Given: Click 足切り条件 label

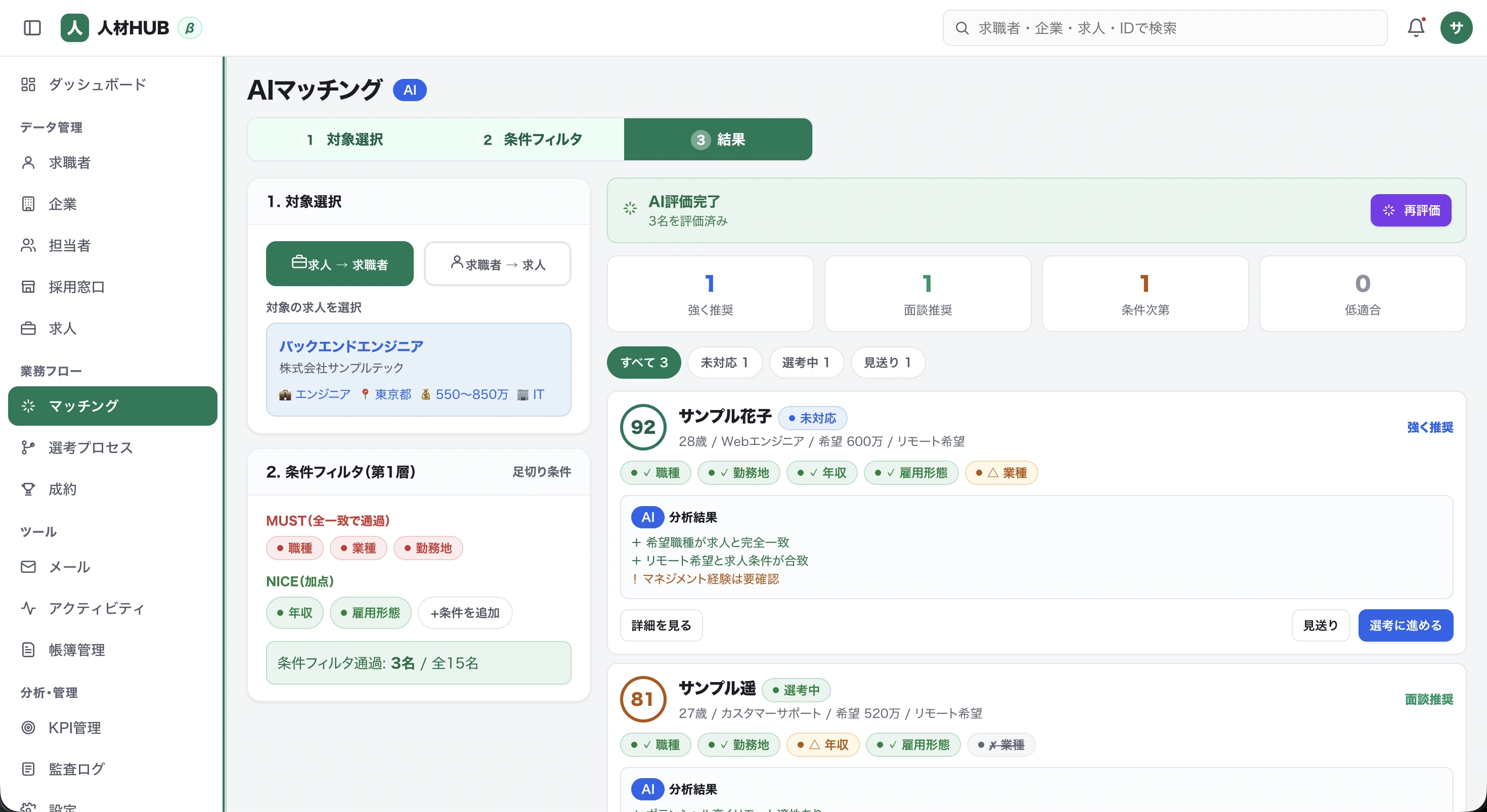Looking at the screenshot, I should tap(542, 472).
